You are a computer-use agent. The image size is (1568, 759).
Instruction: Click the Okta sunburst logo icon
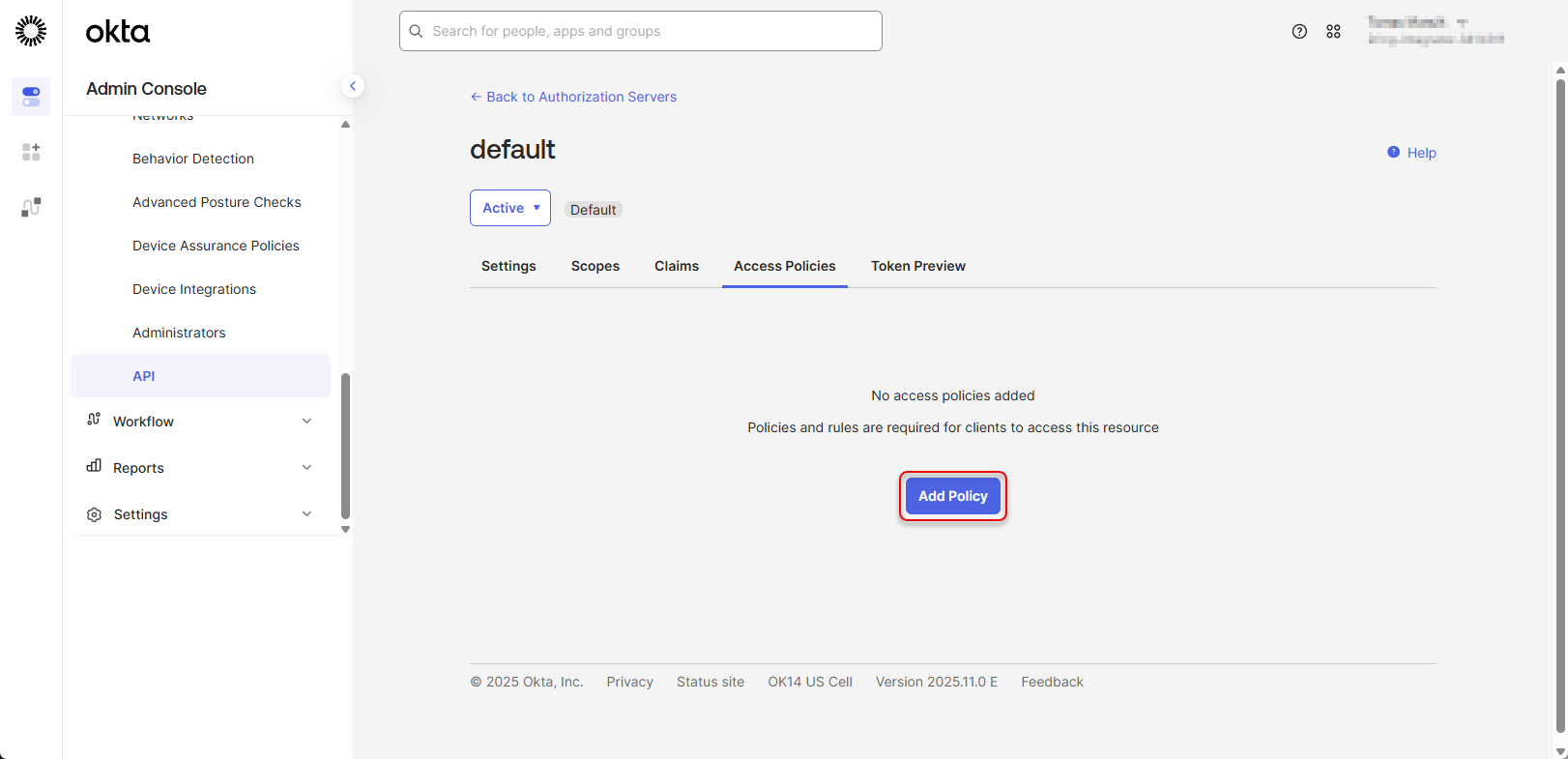pyautogui.click(x=31, y=31)
